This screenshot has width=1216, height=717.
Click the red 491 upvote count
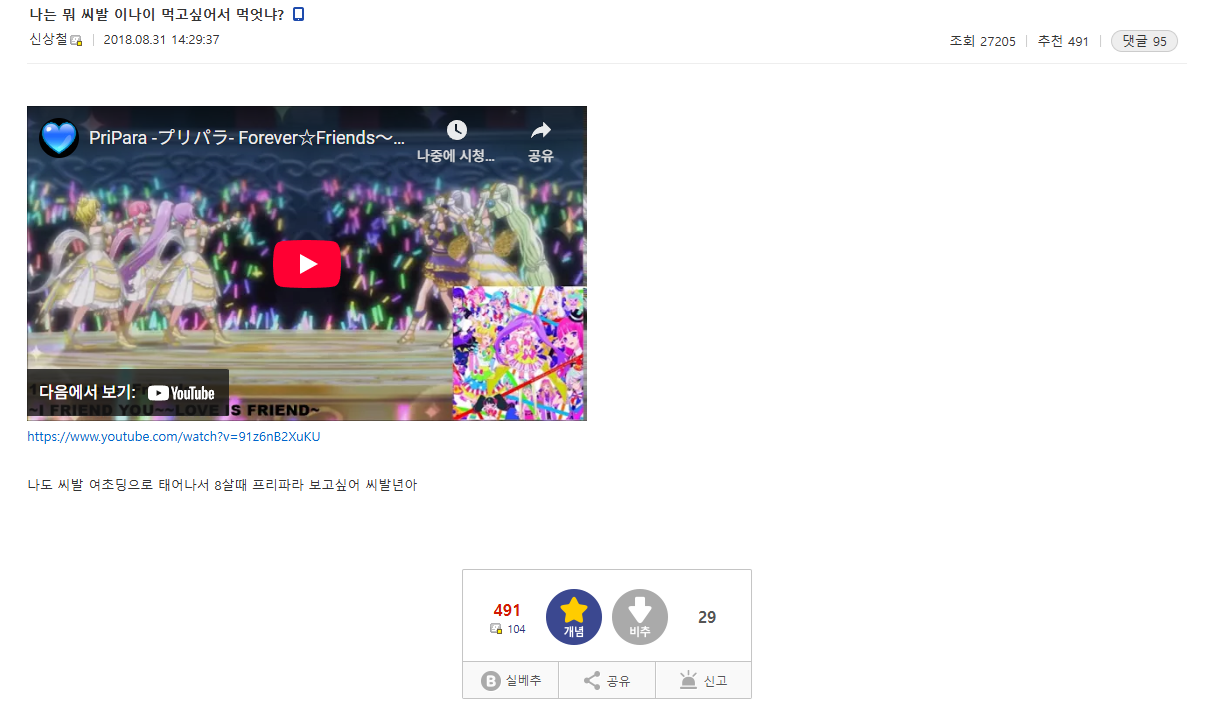(x=507, y=610)
